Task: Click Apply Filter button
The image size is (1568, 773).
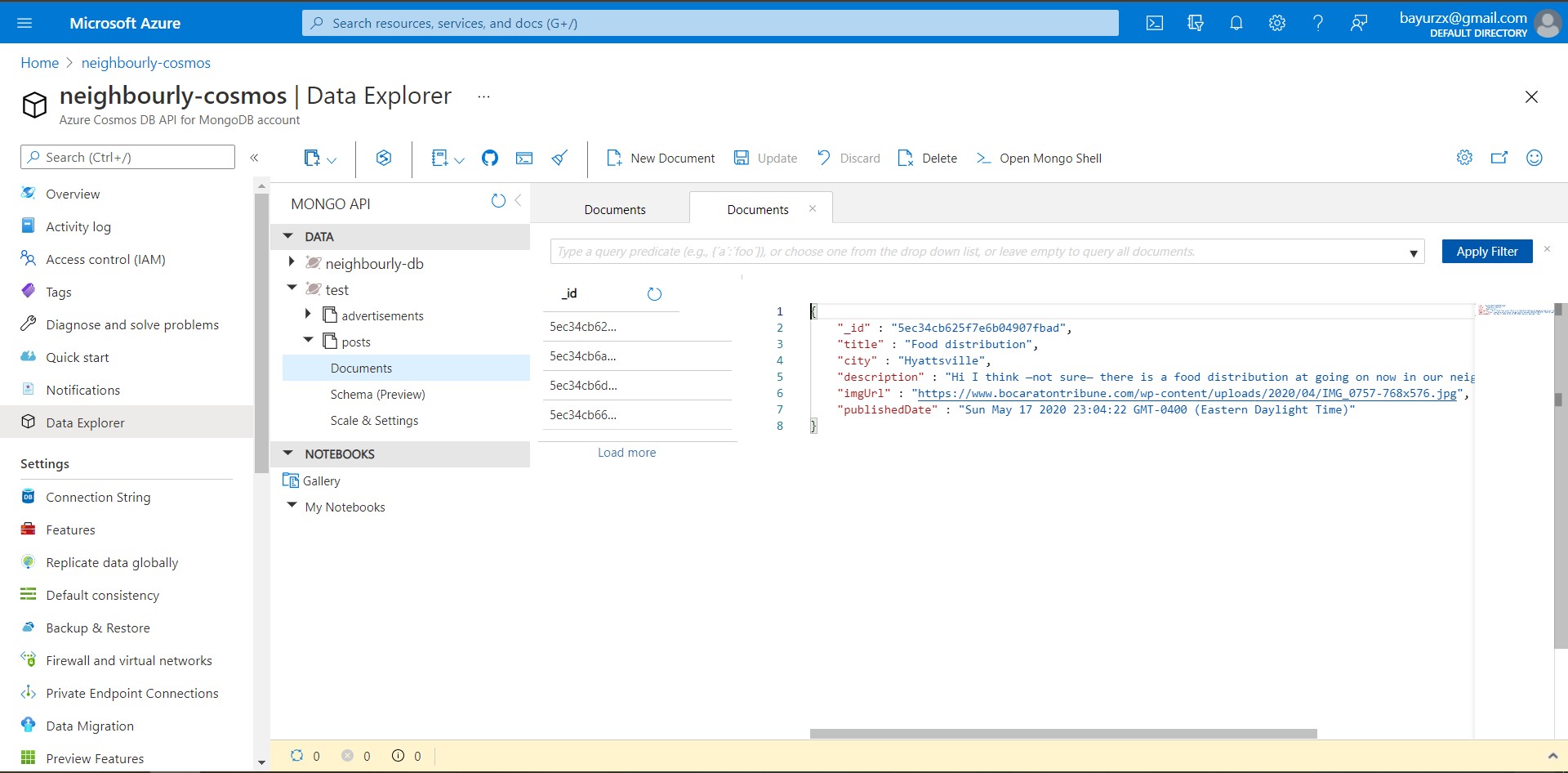Action: [x=1487, y=252]
